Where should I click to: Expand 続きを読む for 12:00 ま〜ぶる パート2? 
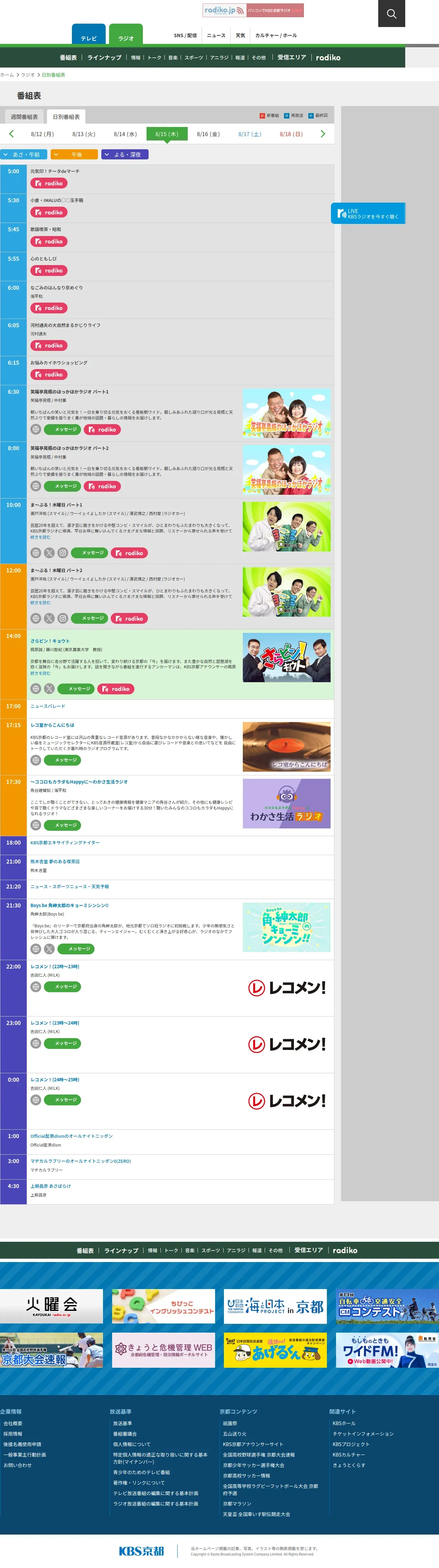pos(41,602)
